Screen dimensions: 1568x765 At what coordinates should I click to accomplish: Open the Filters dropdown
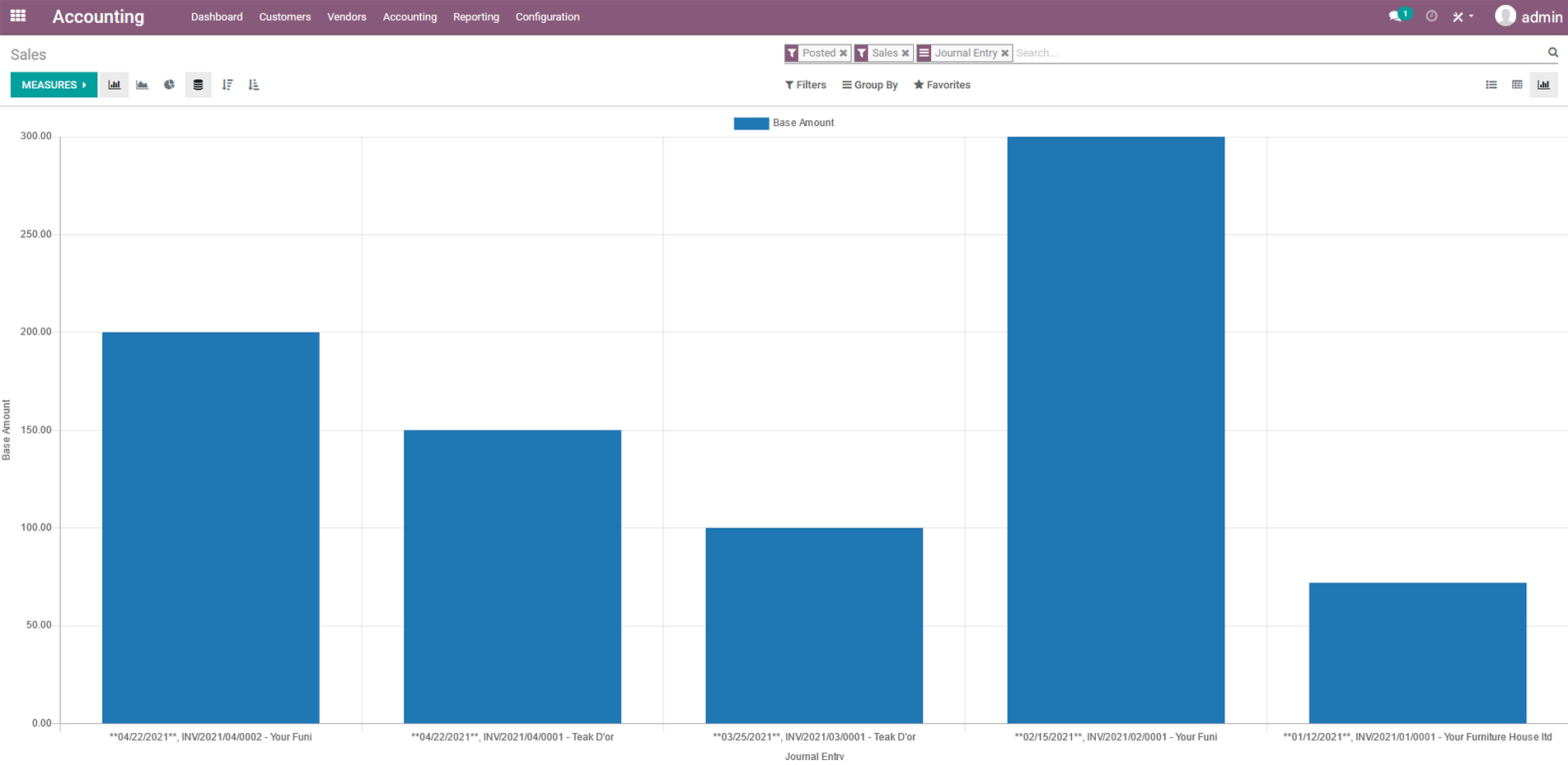coord(805,85)
